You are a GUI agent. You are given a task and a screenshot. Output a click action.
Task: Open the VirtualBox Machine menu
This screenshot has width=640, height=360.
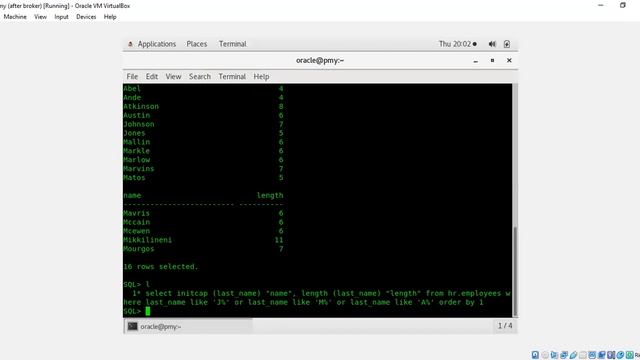[x=15, y=17]
